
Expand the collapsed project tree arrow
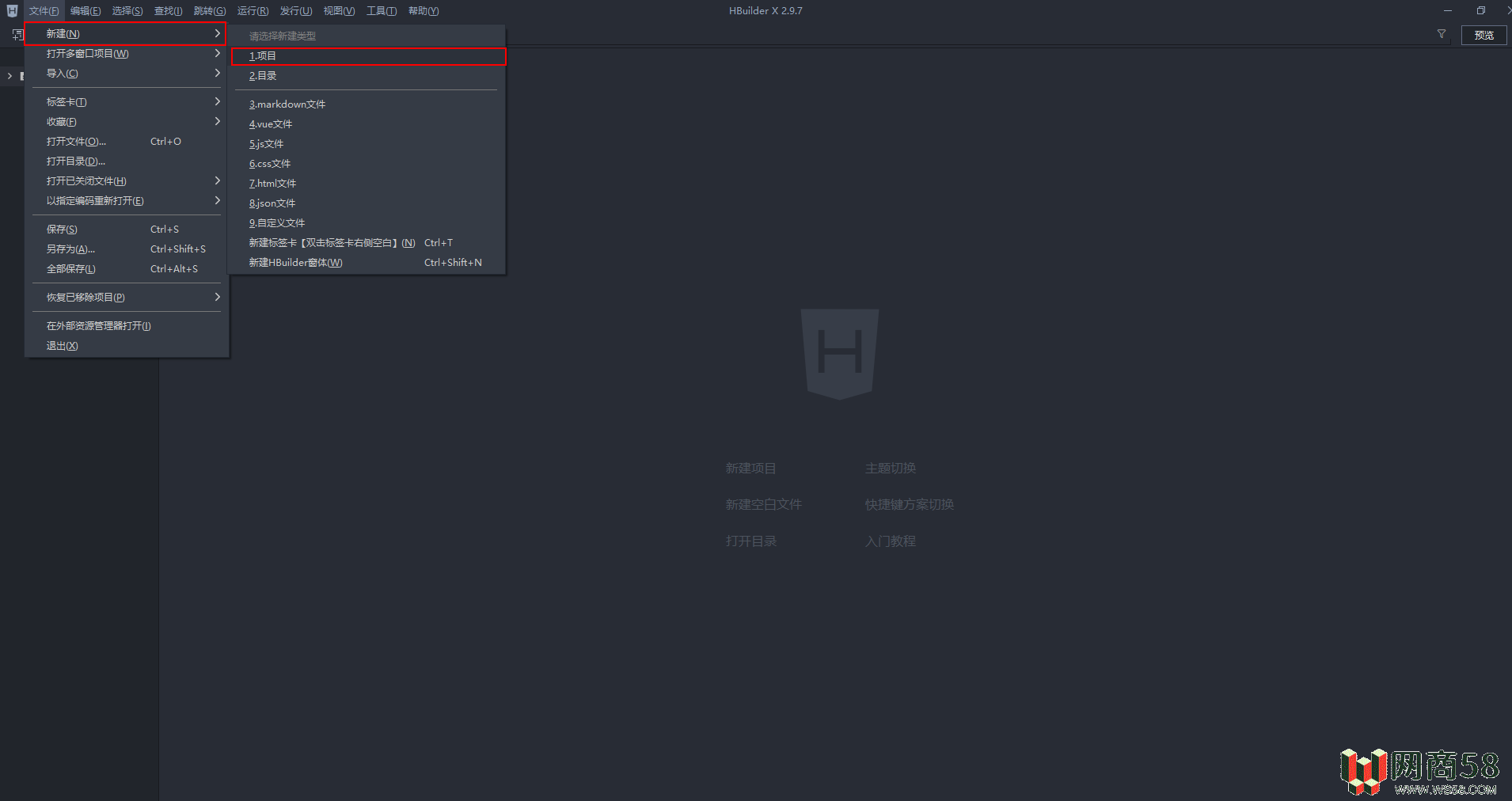(9, 76)
